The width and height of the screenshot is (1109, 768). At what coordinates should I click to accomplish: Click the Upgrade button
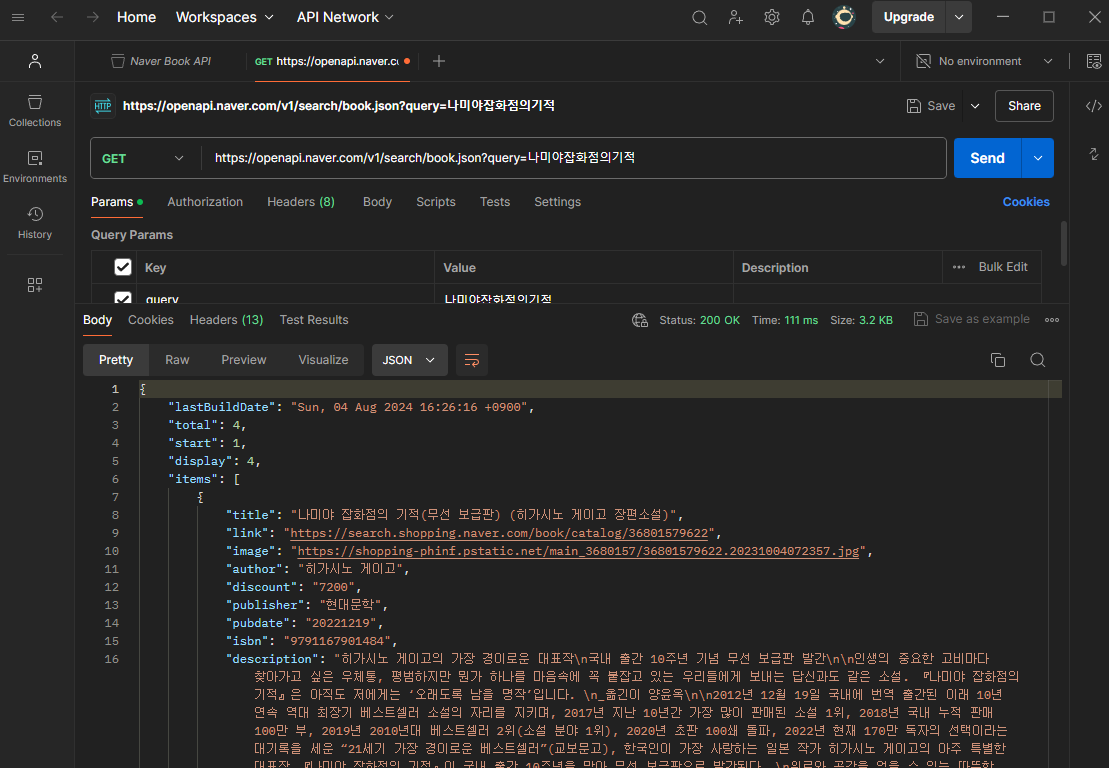(x=908, y=17)
